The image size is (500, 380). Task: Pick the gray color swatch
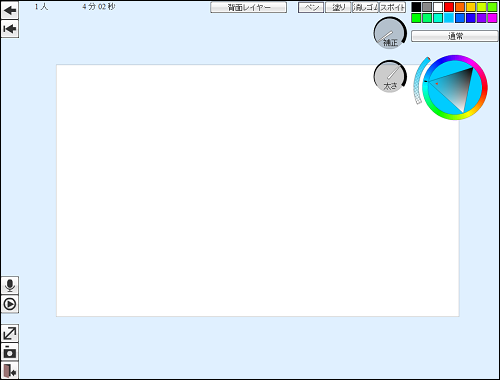(x=427, y=7)
